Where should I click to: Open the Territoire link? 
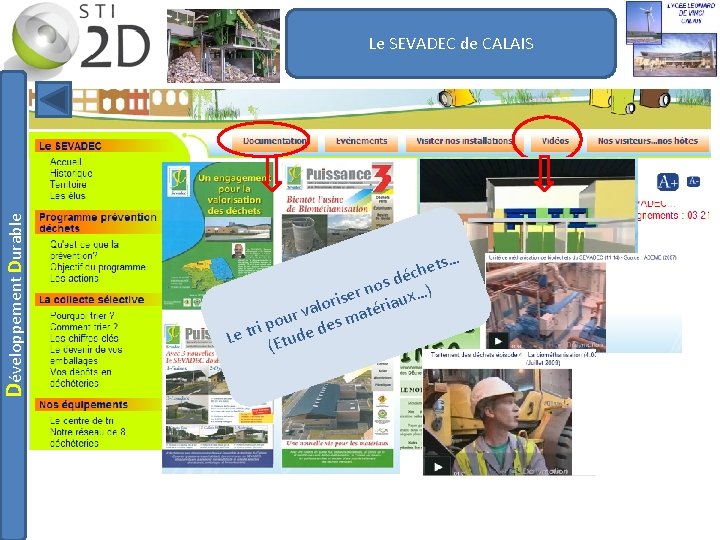click(x=68, y=184)
